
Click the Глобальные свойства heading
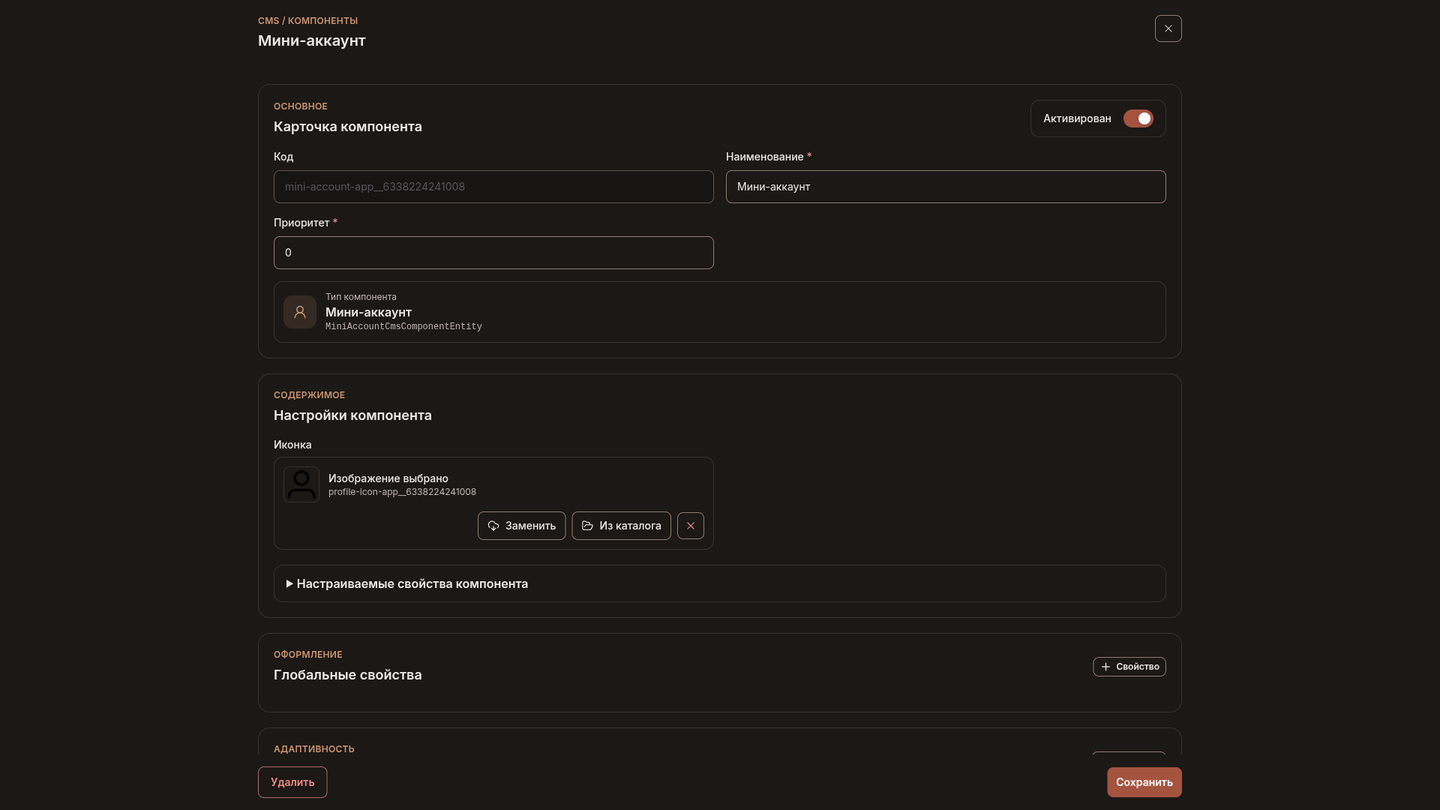[348, 675]
